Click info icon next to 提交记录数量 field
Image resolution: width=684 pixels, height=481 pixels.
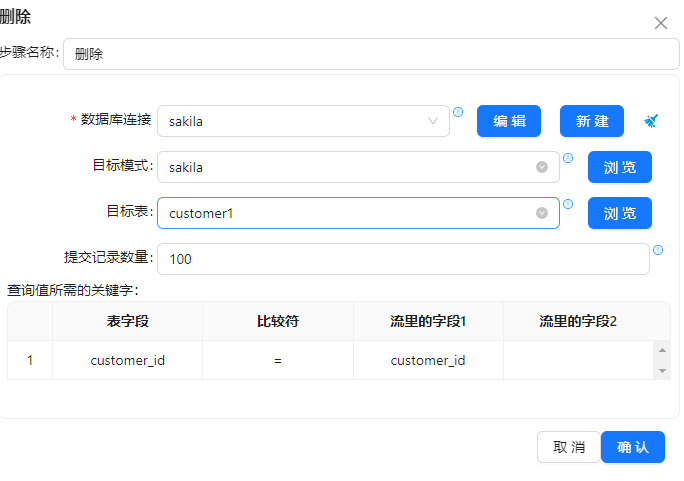658,250
